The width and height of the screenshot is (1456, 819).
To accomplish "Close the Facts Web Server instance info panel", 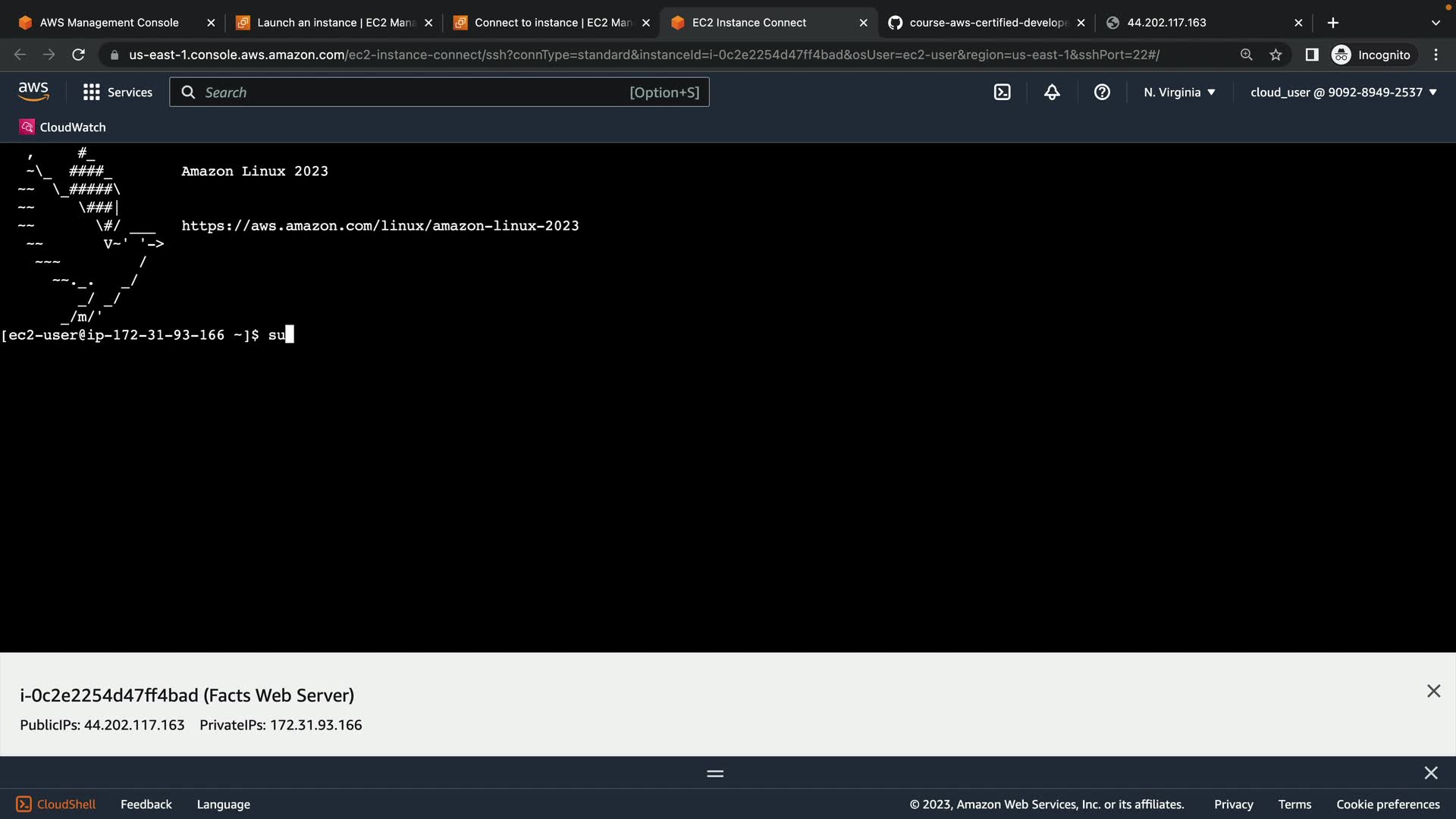I will point(1432,691).
